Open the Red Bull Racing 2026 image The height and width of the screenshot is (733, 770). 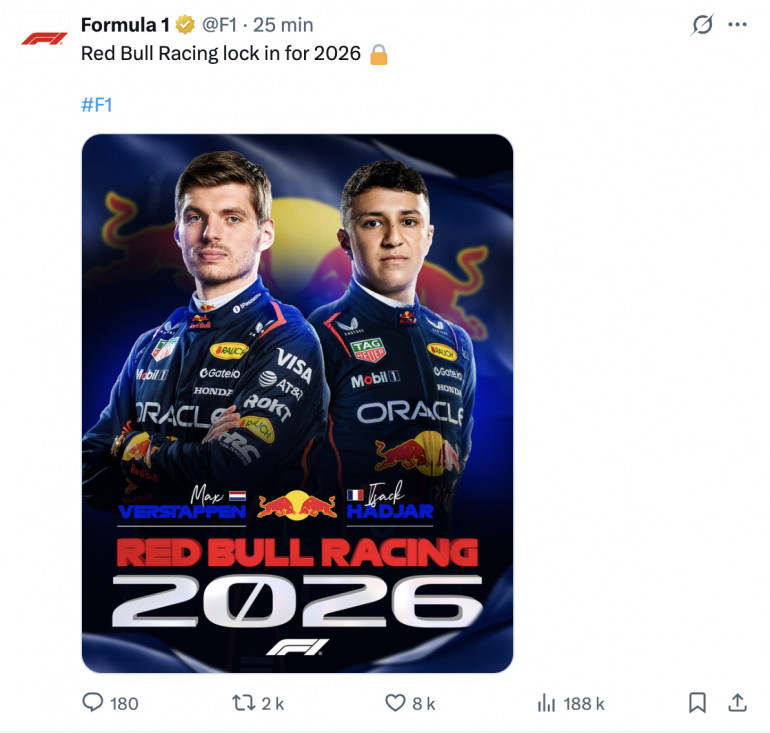point(297,403)
